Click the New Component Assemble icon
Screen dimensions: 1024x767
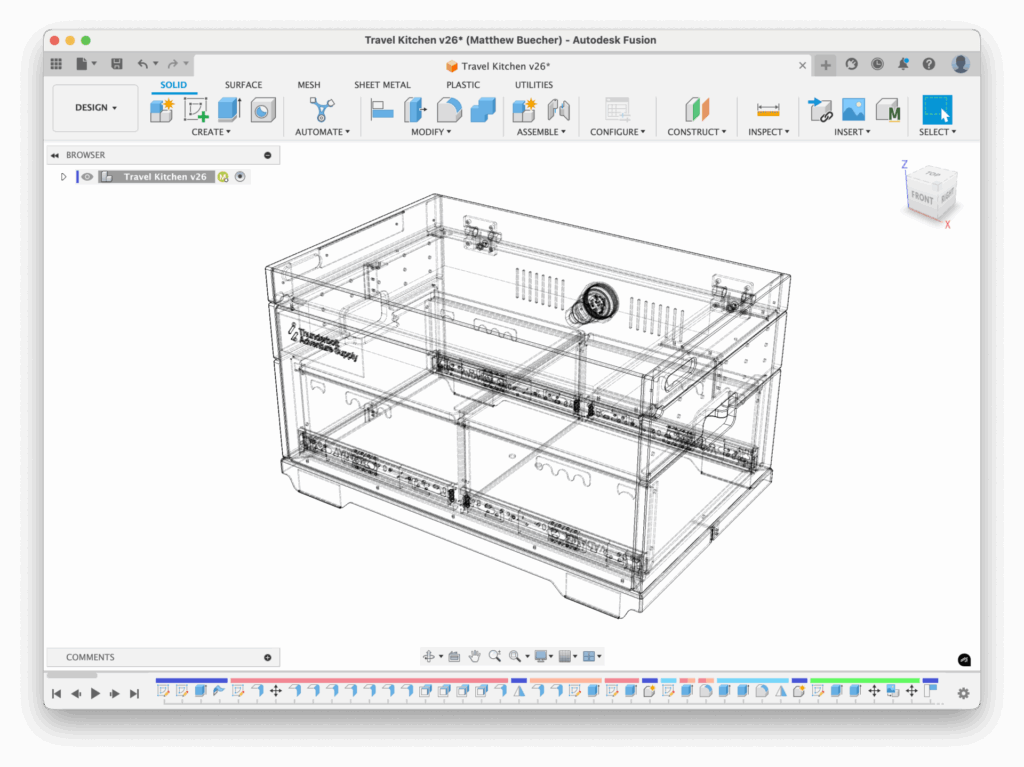click(525, 109)
